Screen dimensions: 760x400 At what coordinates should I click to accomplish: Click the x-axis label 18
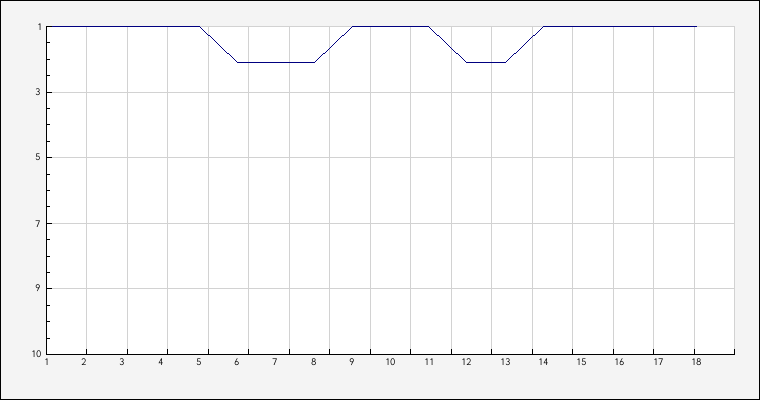[696, 362]
